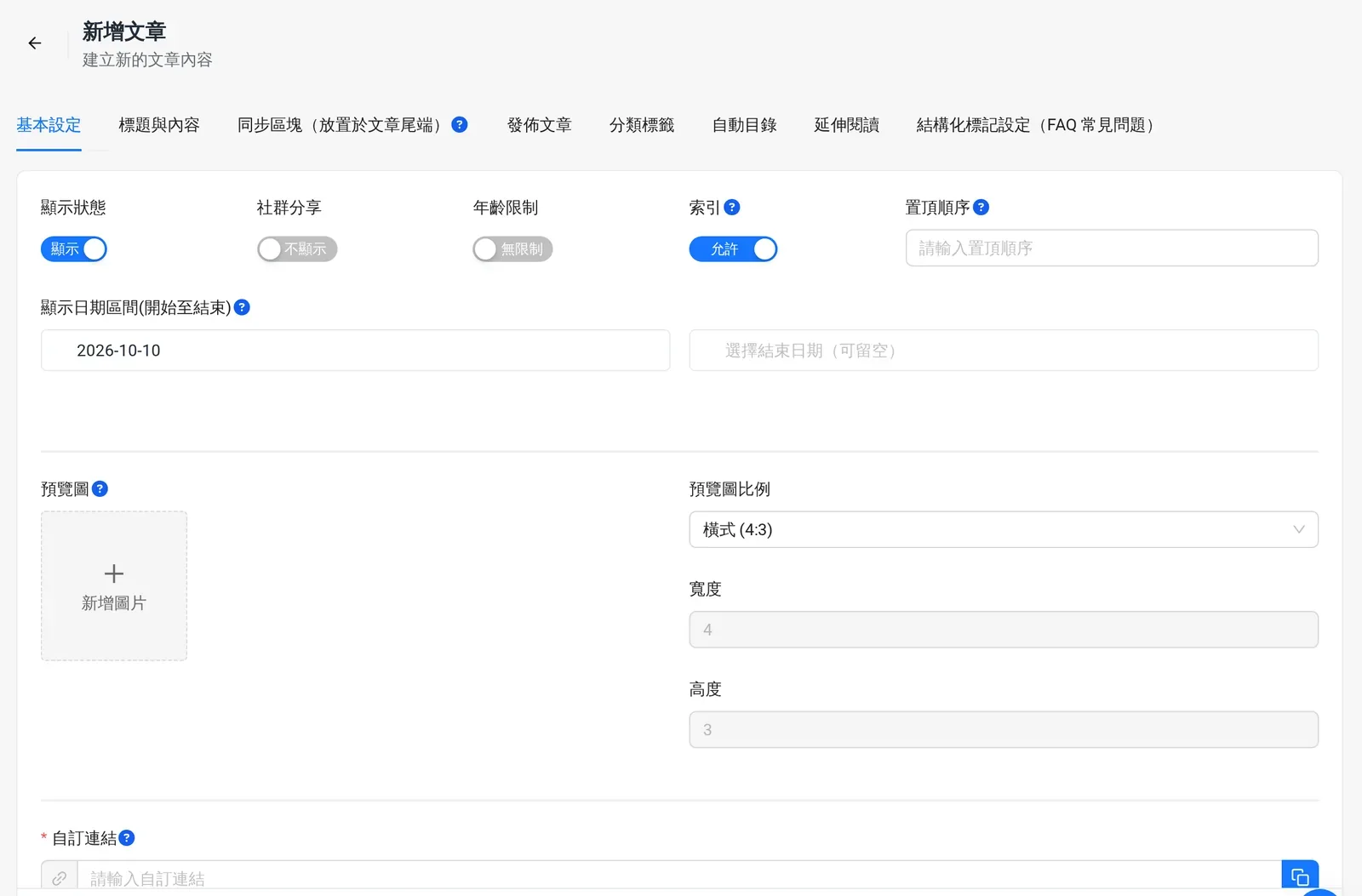
Task: Click the help icon next to 索引
Action: [x=732, y=207]
